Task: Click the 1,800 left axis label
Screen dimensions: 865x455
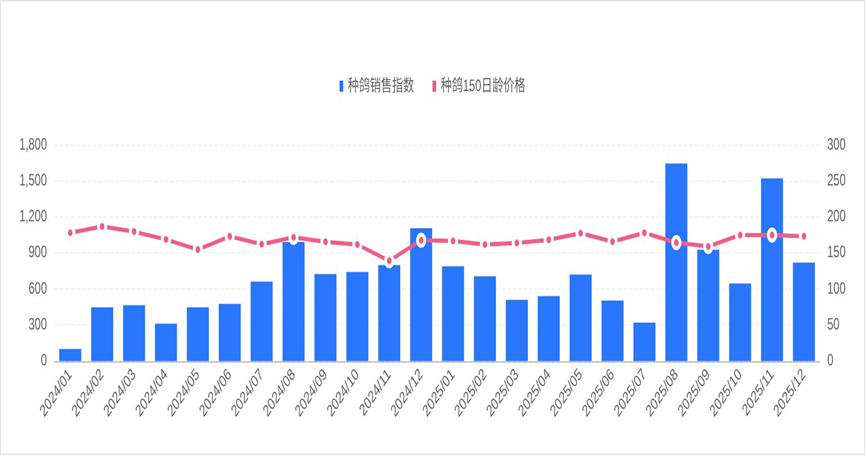Action: [34, 145]
